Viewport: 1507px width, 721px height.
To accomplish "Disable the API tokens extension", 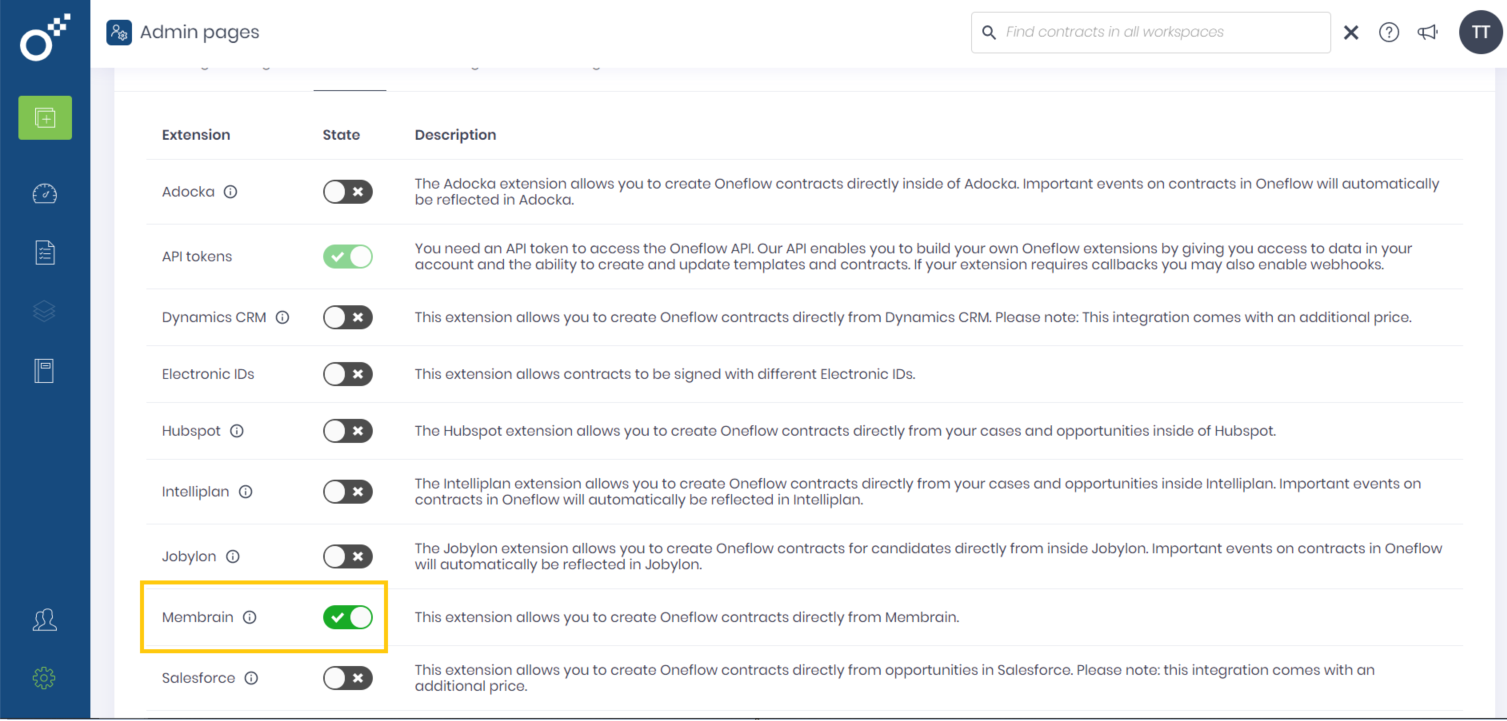I will pyautogui.click(x=347, y=256).
